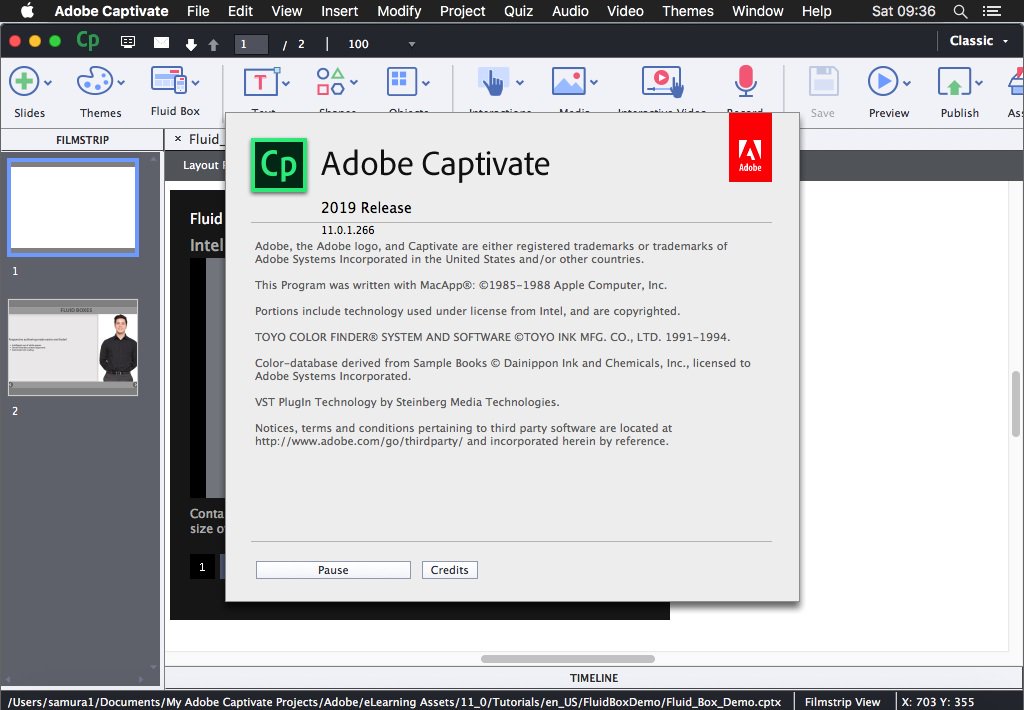Click the system clock Sat 09:36

point(903,11)
